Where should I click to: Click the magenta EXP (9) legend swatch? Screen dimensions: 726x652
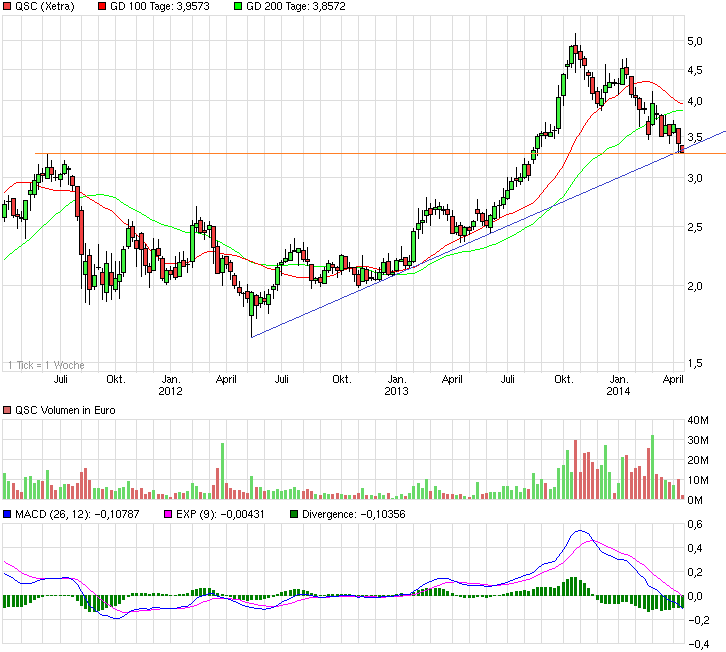pyautogui.click(x=168, y=514)
